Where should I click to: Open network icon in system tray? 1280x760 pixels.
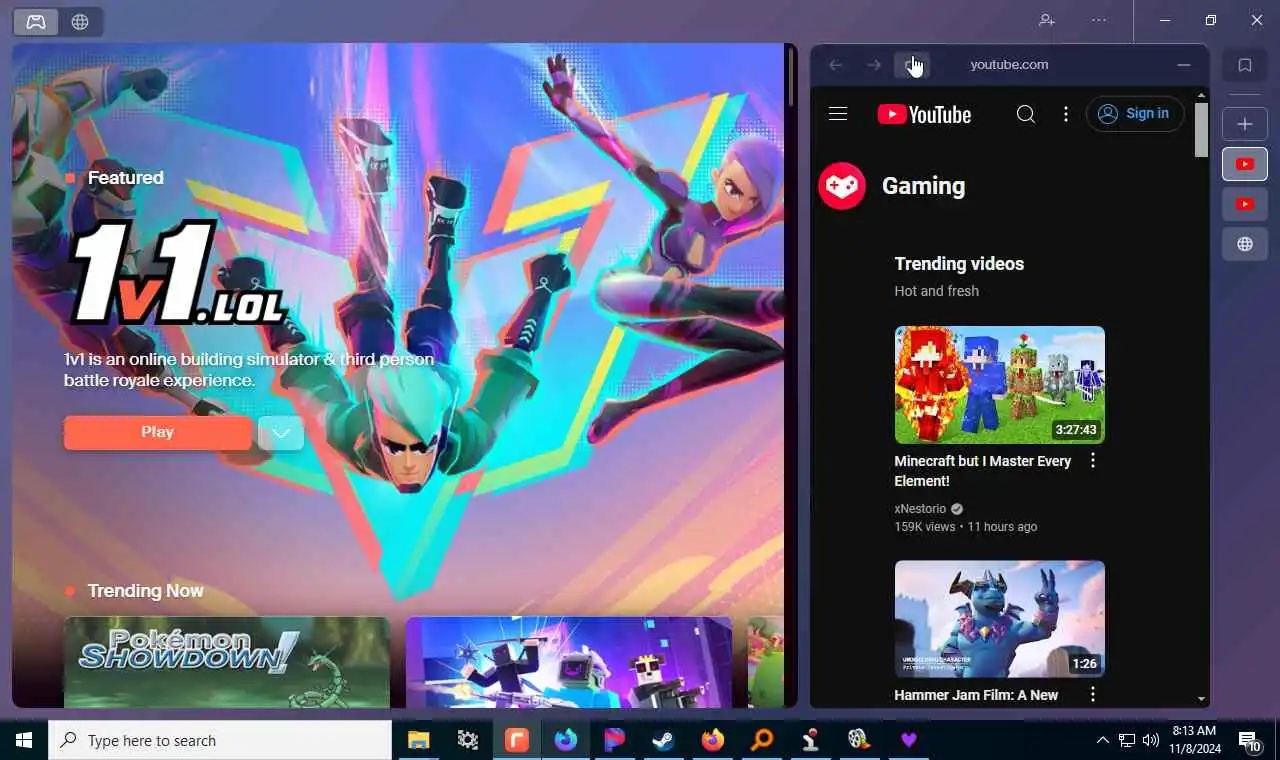click(x=1127, y=740)
